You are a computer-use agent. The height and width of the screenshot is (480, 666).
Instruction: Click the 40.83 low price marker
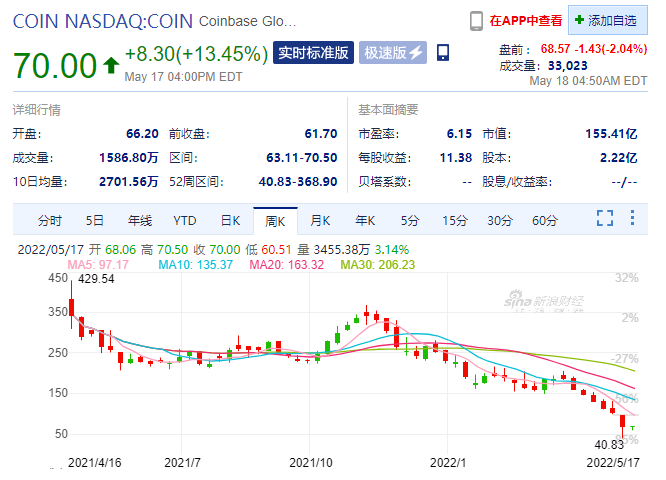[x=609, y=445]
